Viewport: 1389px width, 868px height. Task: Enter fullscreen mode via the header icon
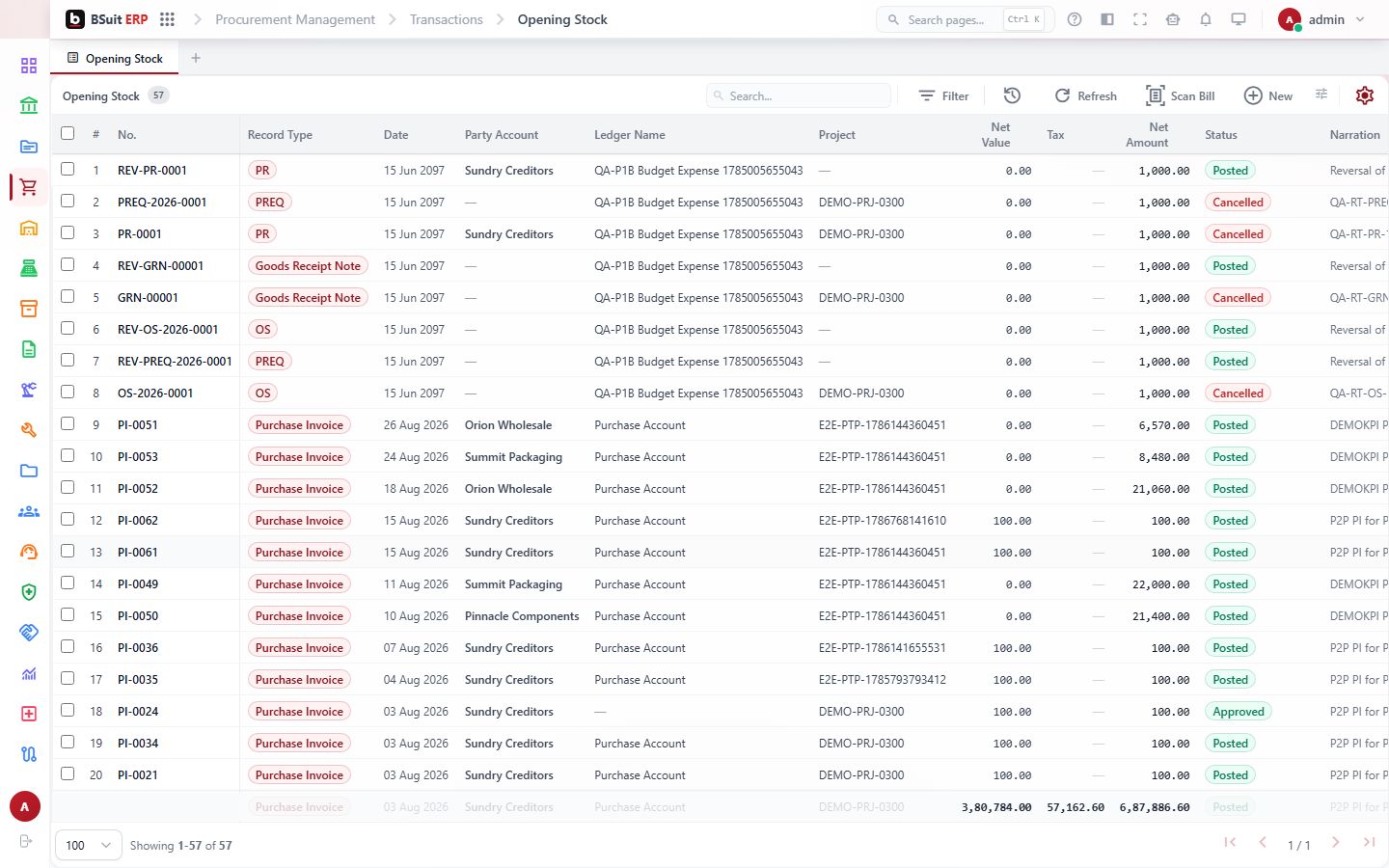[x=1140, y=19]
